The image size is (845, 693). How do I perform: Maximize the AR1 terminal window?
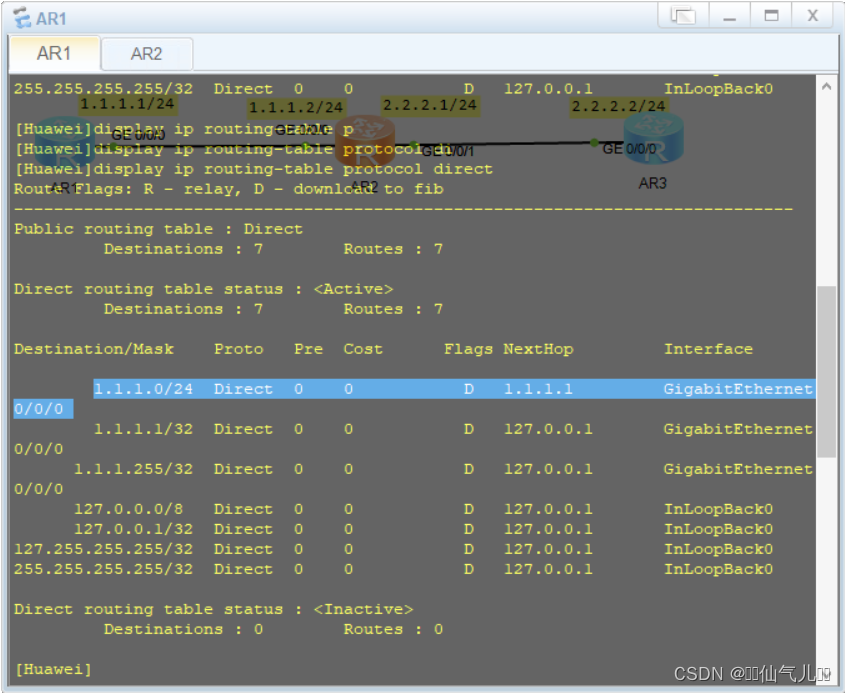pyautogui.click(x=771, y=16)
